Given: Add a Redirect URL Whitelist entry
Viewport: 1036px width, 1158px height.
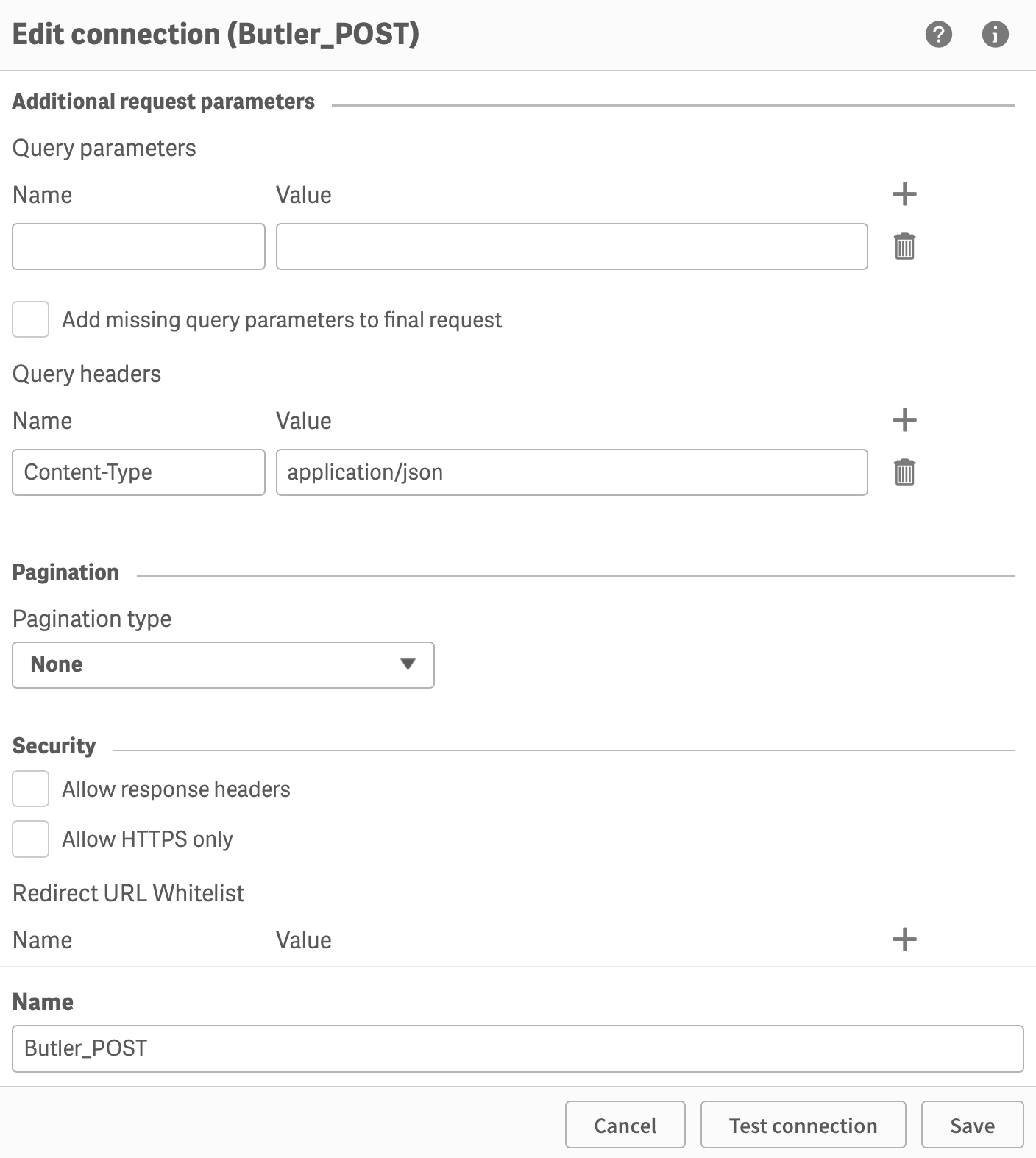Looking at the screenshot, I should (x=904, y=939).
